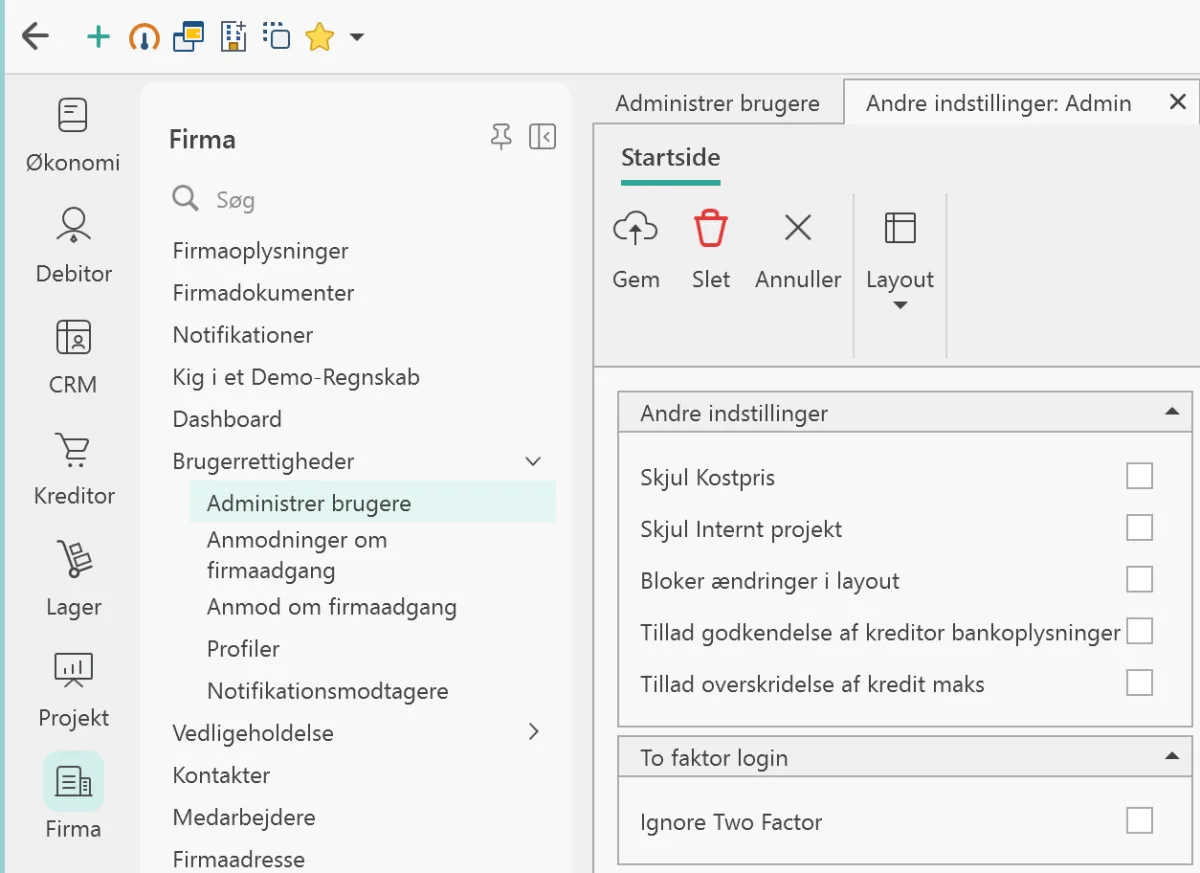The width and height of the screenshot is (1200, 873).
Task: Click Gem cloud save icon
Action: pos(635,229)
